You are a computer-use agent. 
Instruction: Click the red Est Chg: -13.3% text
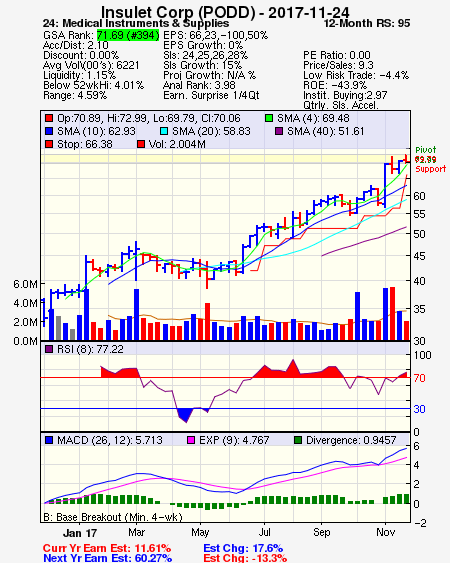pyautogui.click(x=245, y=558)
